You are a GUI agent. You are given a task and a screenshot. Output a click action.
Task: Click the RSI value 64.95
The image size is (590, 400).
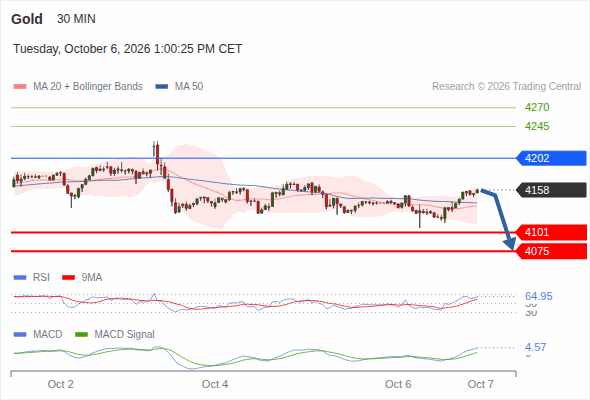(x=539, y=296)
